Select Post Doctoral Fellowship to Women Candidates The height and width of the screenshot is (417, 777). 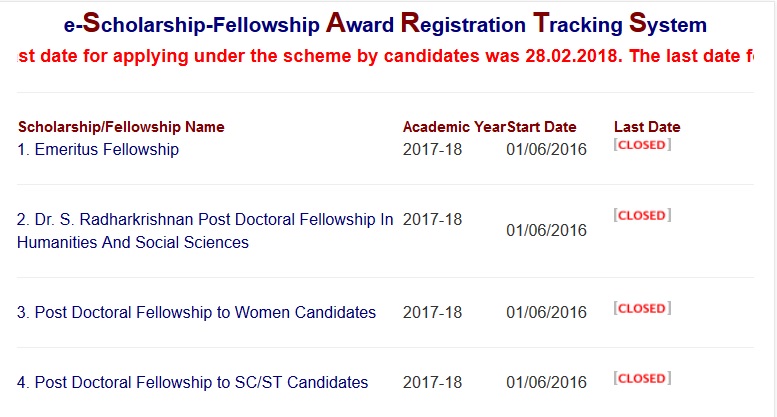pyautogui.click(x=196, y=313)
